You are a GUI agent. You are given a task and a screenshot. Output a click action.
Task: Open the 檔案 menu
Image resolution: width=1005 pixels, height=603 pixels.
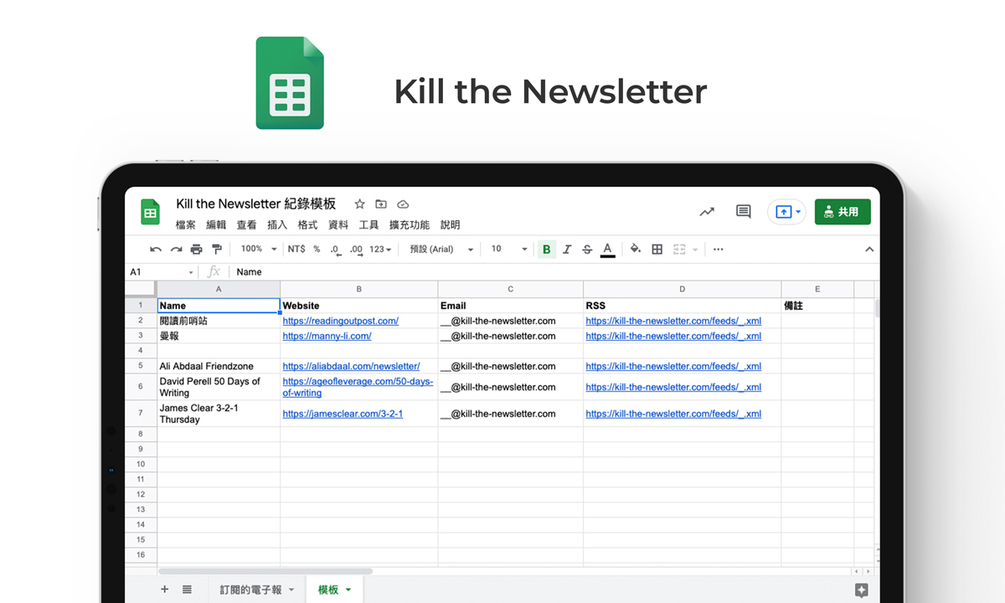point(185,225)
